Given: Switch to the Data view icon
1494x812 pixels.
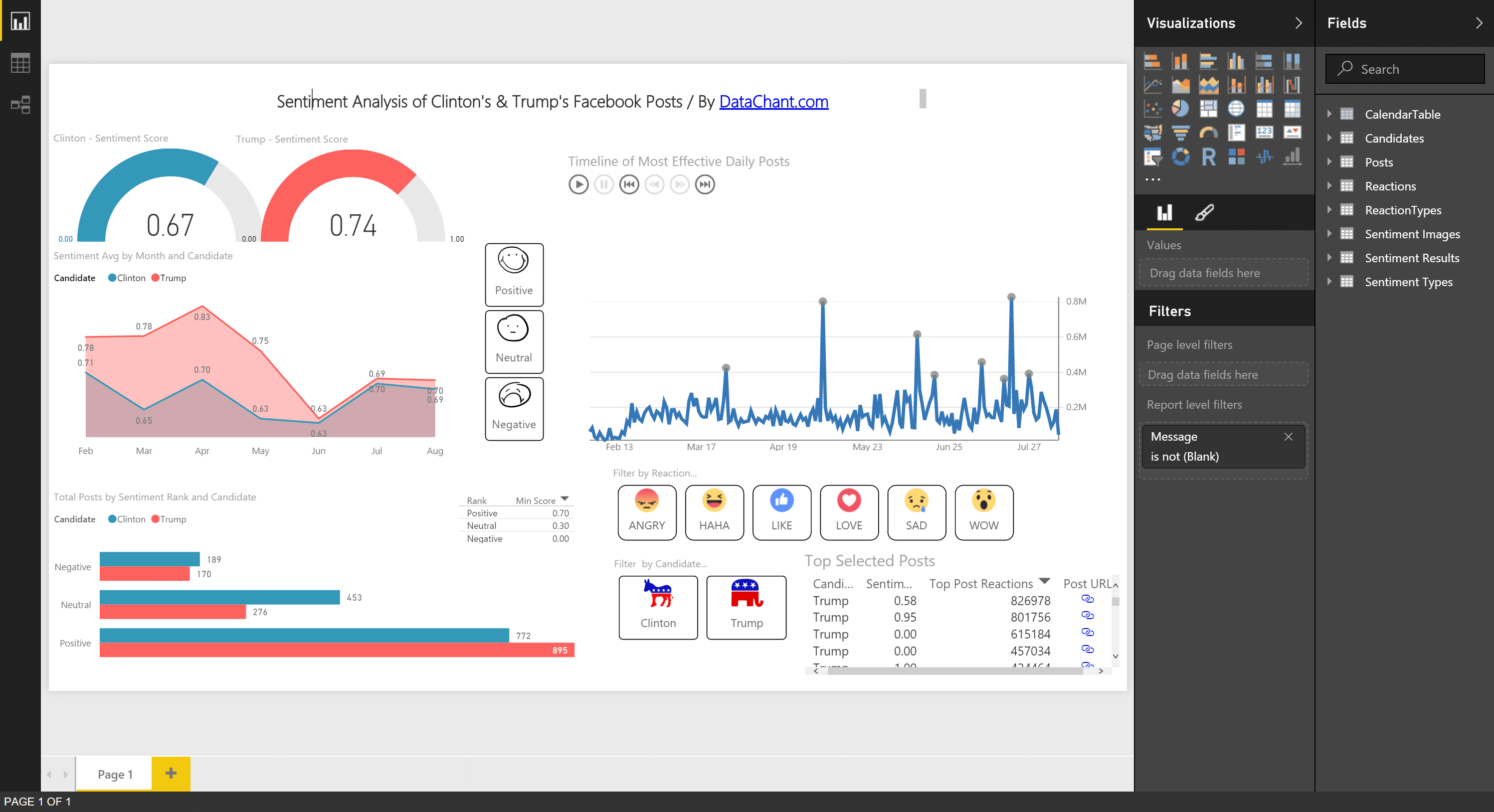Looking at the screenshot, I should (x=20, y=63).
